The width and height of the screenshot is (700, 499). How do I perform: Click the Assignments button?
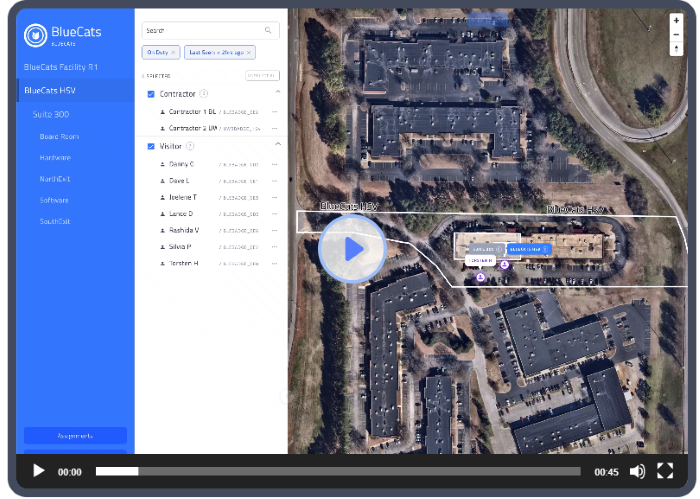coord(75,436)
